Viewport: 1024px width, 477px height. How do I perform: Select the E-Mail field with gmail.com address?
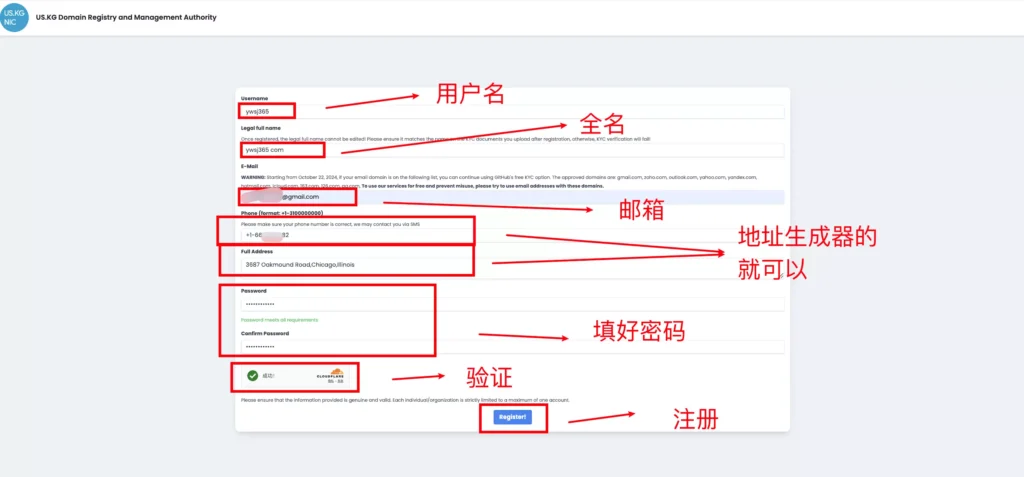pyautogui.click(x=510, y=197)
